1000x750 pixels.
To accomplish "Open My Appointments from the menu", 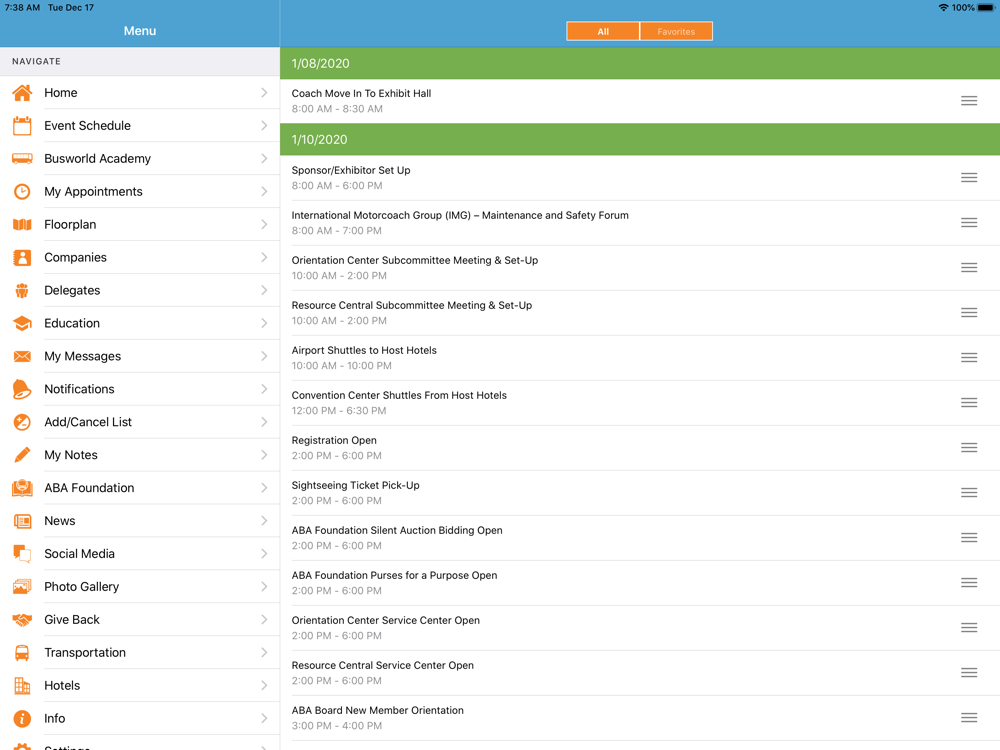I will [140, 191].
